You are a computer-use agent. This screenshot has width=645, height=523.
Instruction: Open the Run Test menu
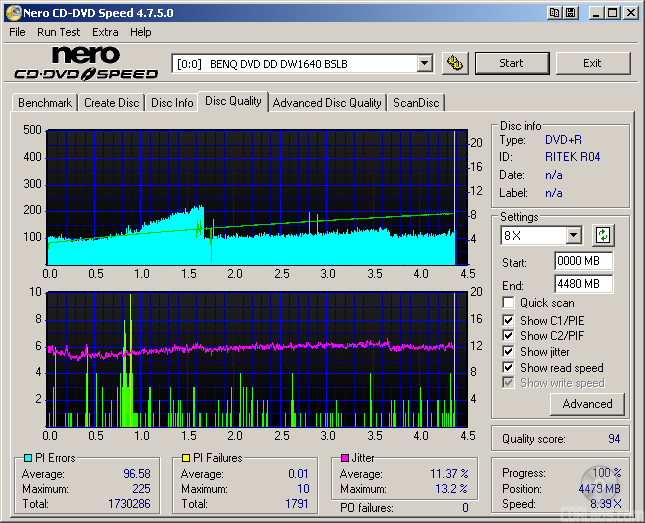(59, 32)
